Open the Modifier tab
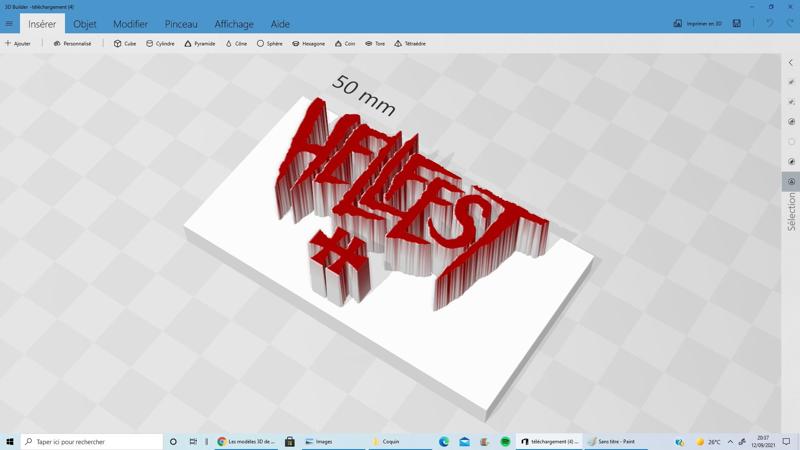Viewport: 800px width, 450px height. point(130,24)
